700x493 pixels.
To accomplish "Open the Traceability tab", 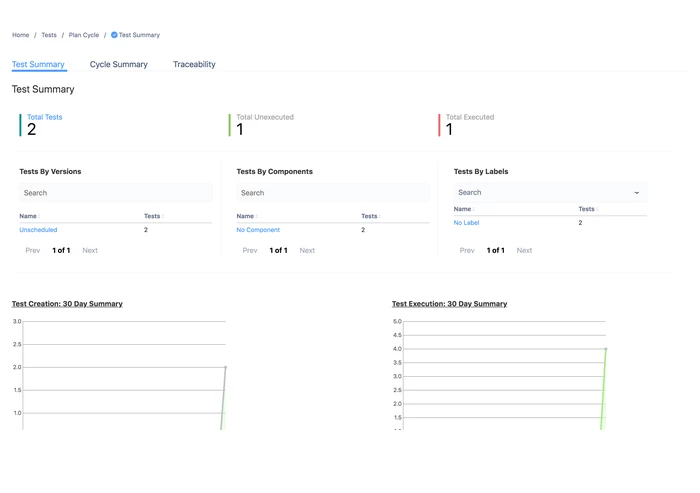I will click(194, 64).
